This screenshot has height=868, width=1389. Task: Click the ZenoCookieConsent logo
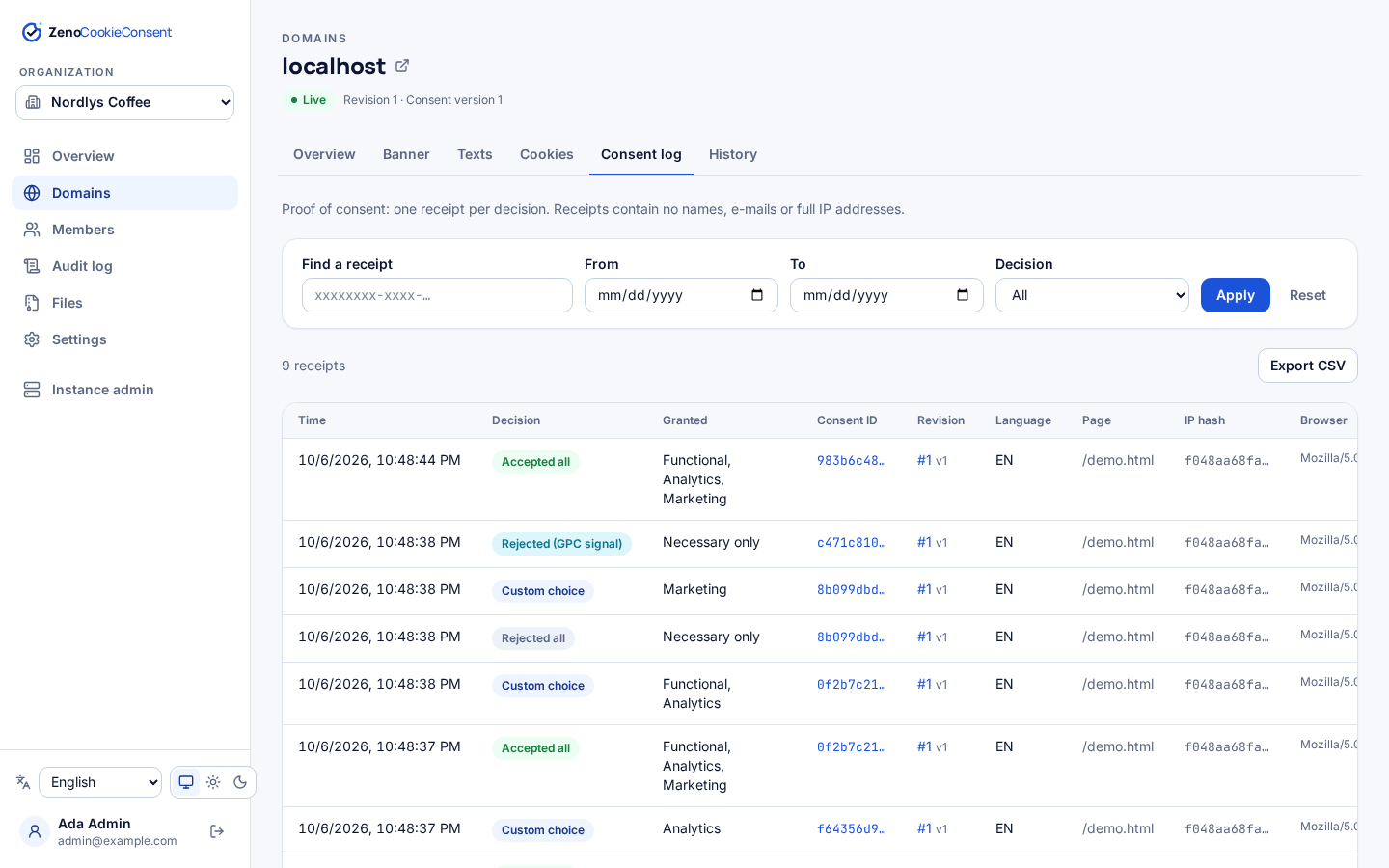[96, 32]
